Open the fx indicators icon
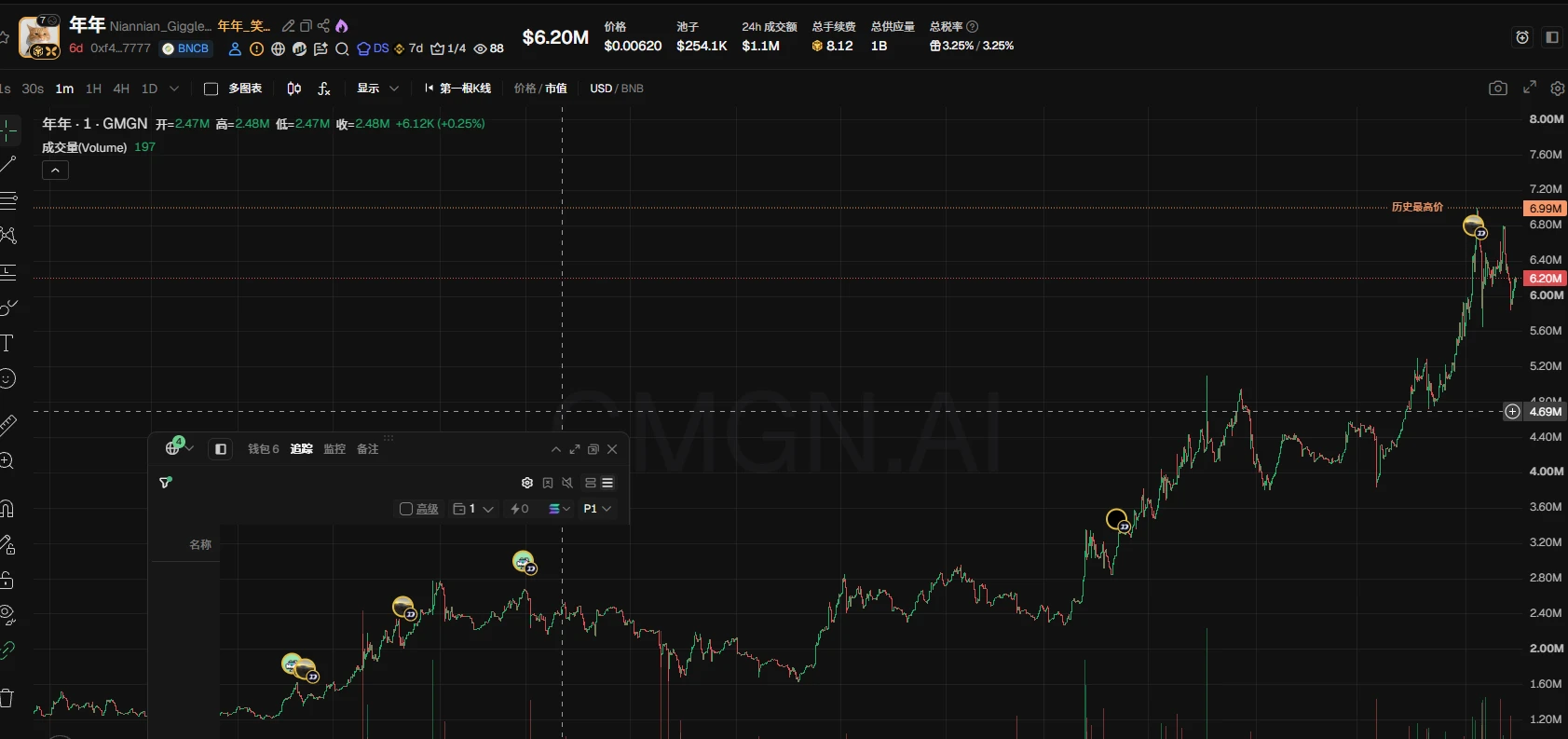Viewport: 1568px width, 739px height. click(x=323, y=89)
